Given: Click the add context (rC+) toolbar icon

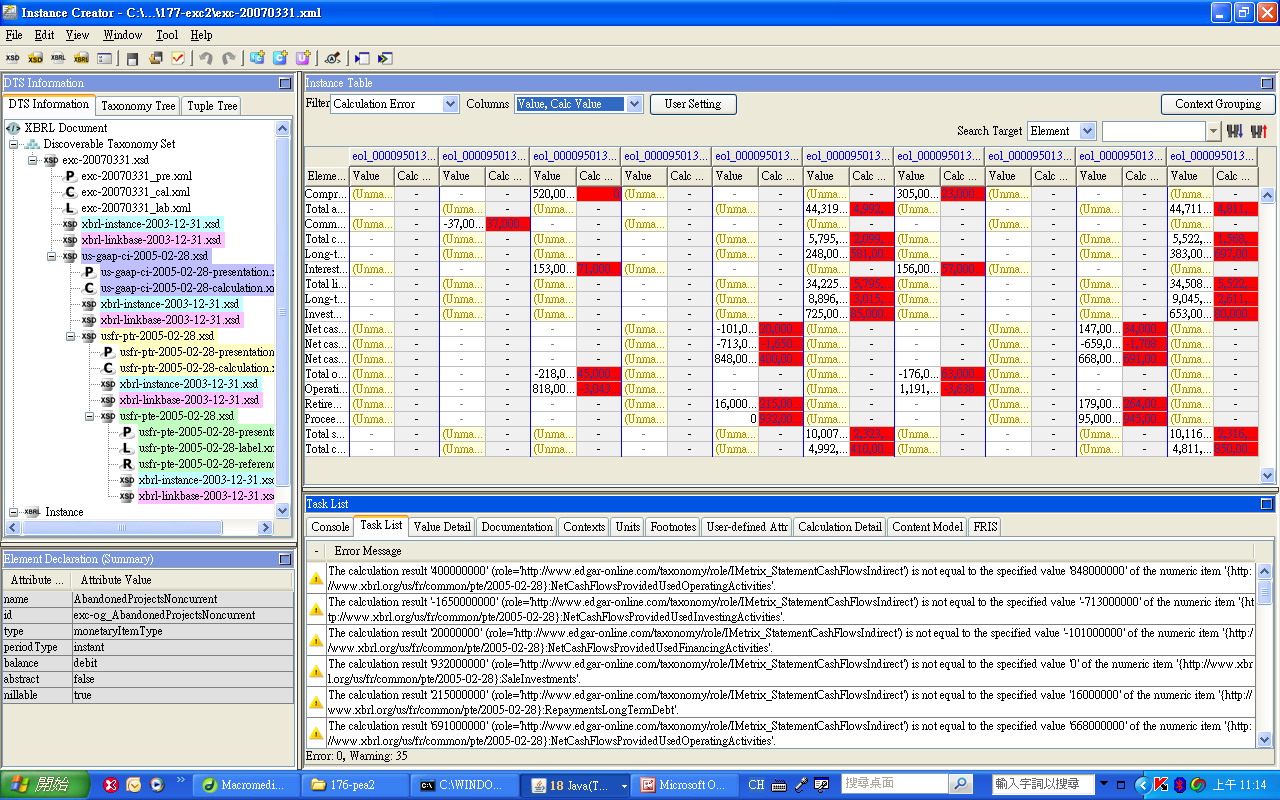Looking at the screenshot, I should [257, 59].
